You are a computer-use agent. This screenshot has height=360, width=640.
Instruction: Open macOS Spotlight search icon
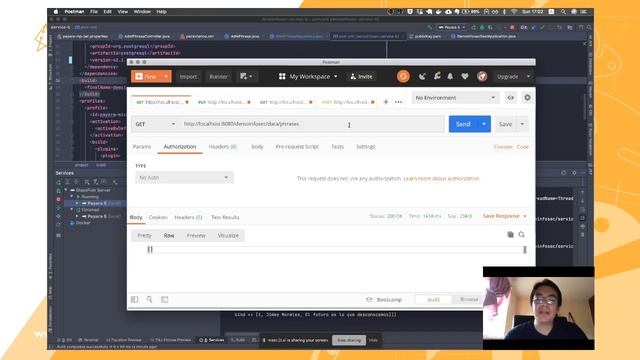click(x=563, y=12)
